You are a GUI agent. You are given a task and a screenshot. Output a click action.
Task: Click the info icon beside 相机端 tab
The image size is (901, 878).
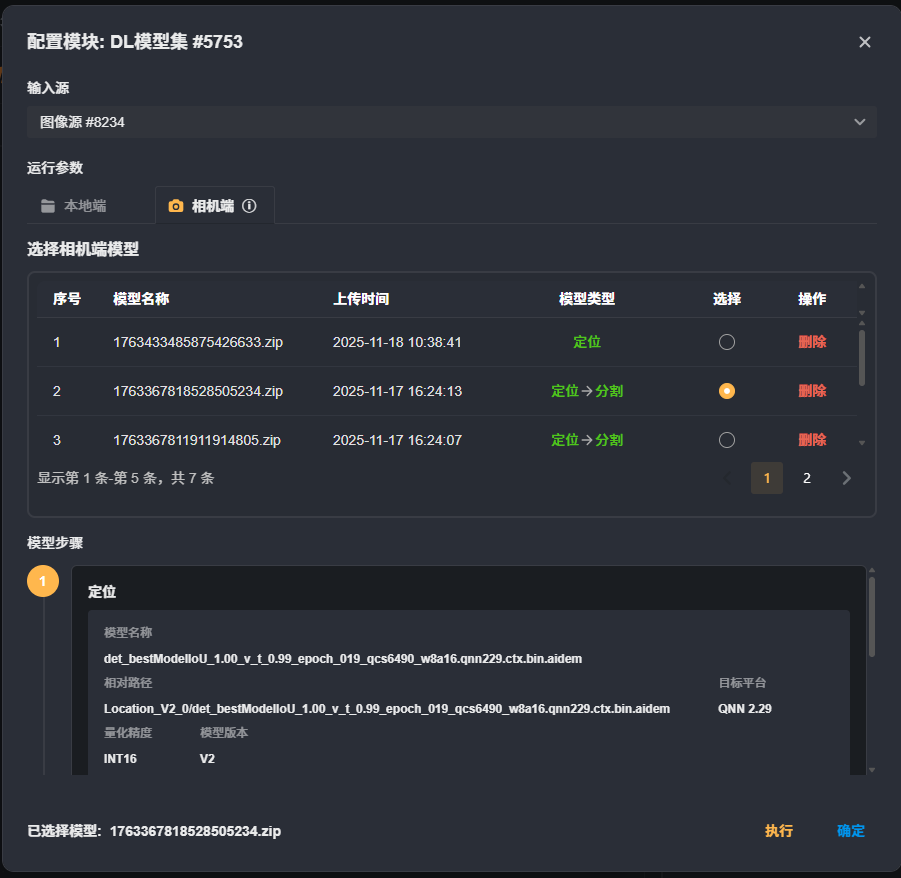point(250,206)
